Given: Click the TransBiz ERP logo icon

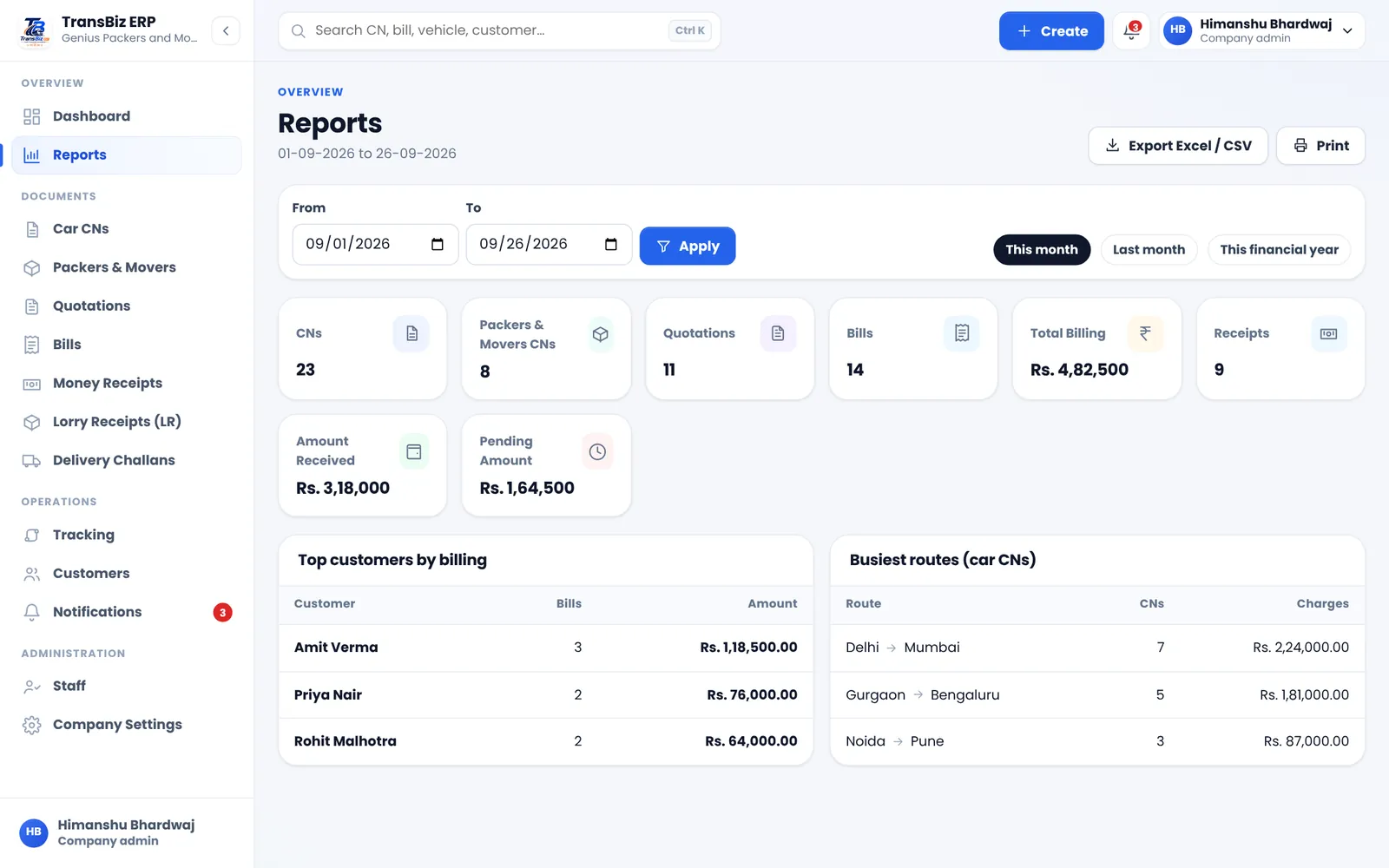Looking at the screenshot, I should tap(35, 30).
